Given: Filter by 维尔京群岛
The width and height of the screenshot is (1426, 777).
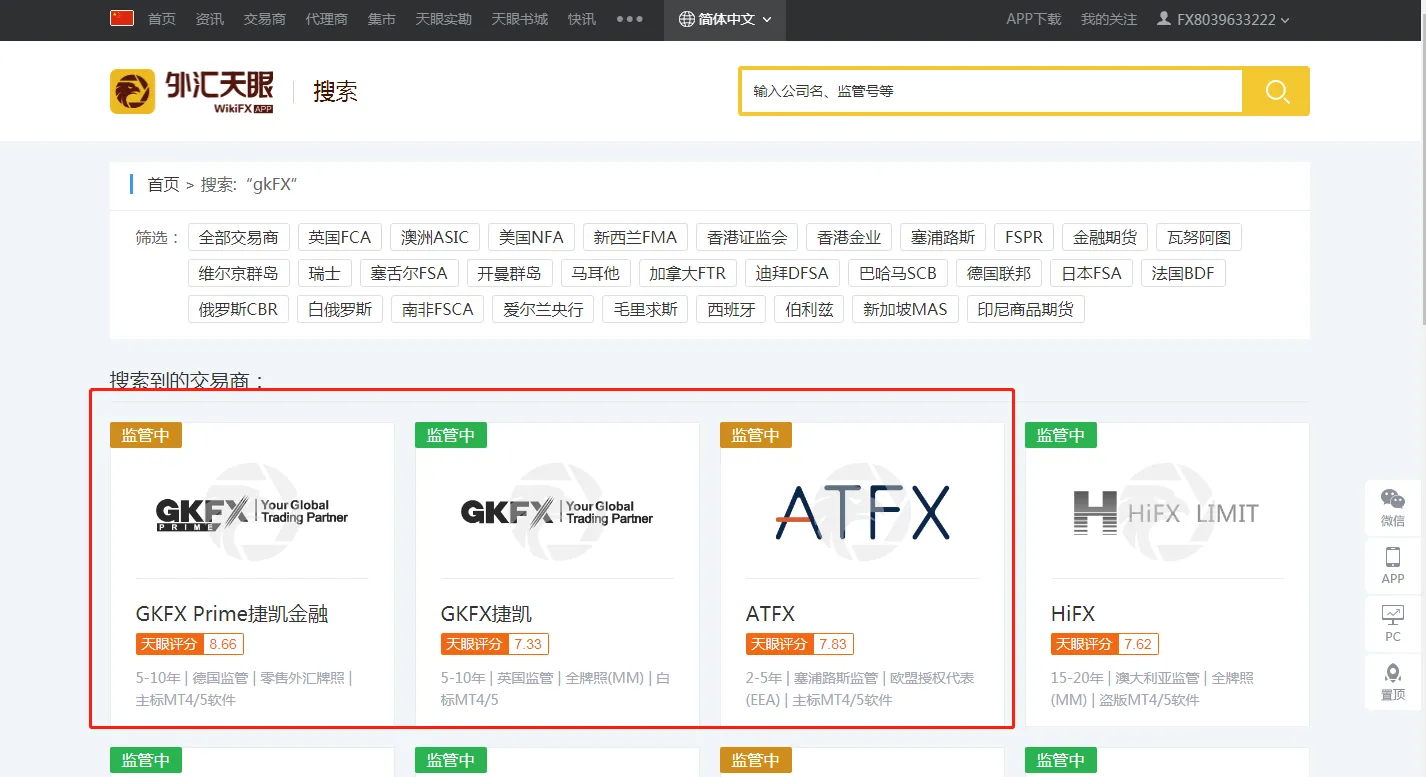Looking at the screenshot, I should (x=239, y=273).
